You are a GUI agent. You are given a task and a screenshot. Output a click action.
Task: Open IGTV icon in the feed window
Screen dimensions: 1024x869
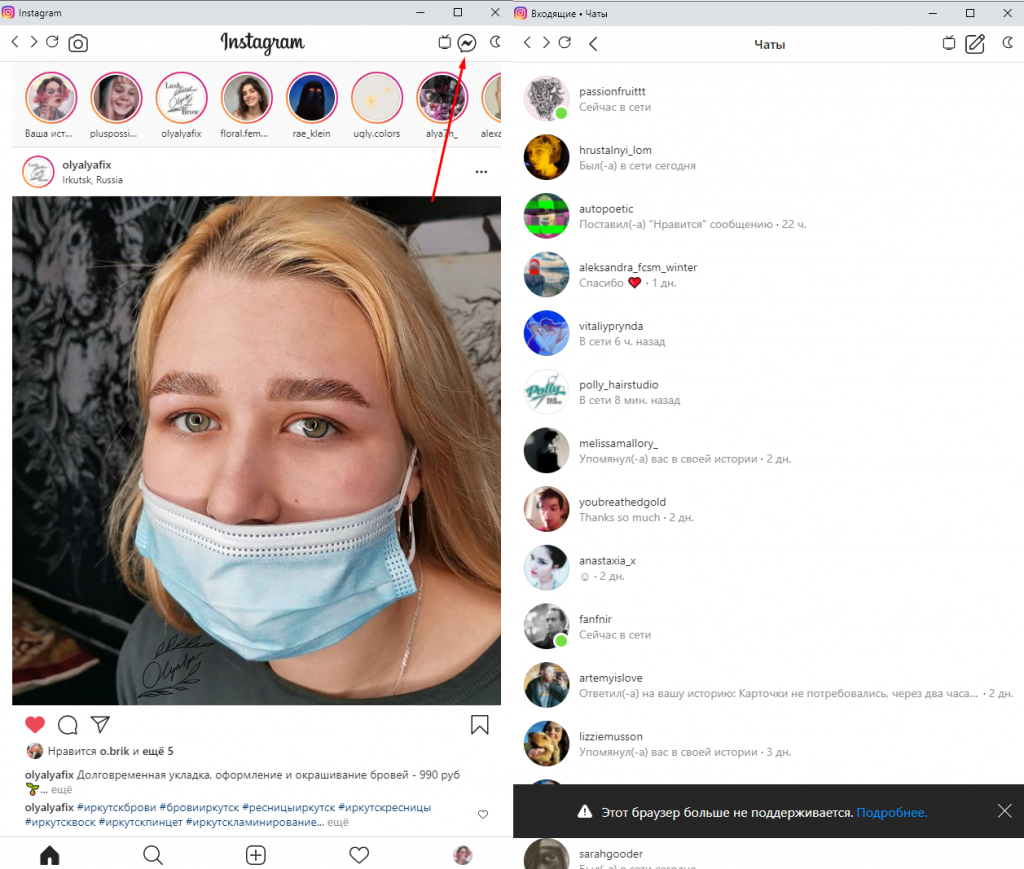[445, 43]
